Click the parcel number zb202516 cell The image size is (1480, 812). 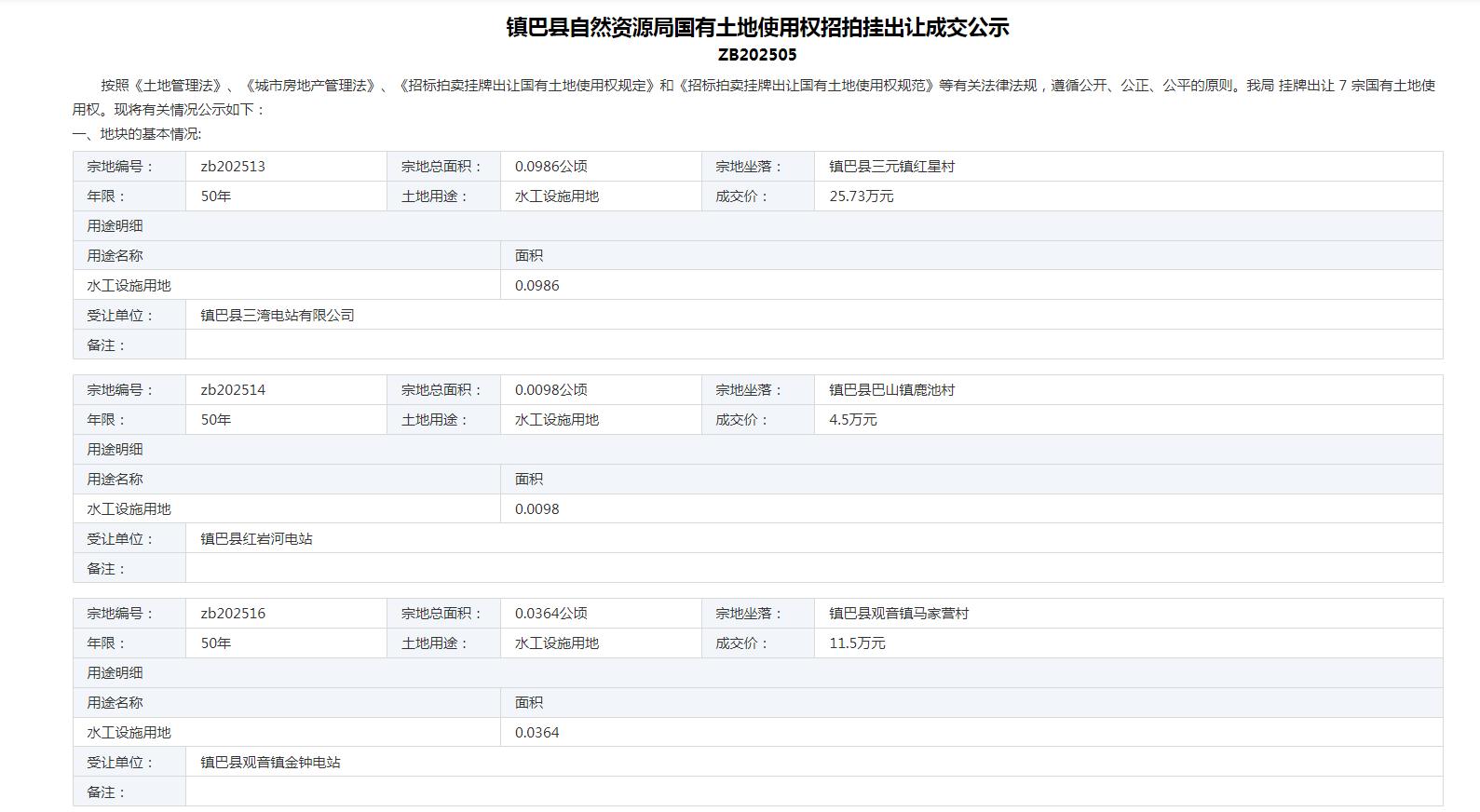click(233, 614)
